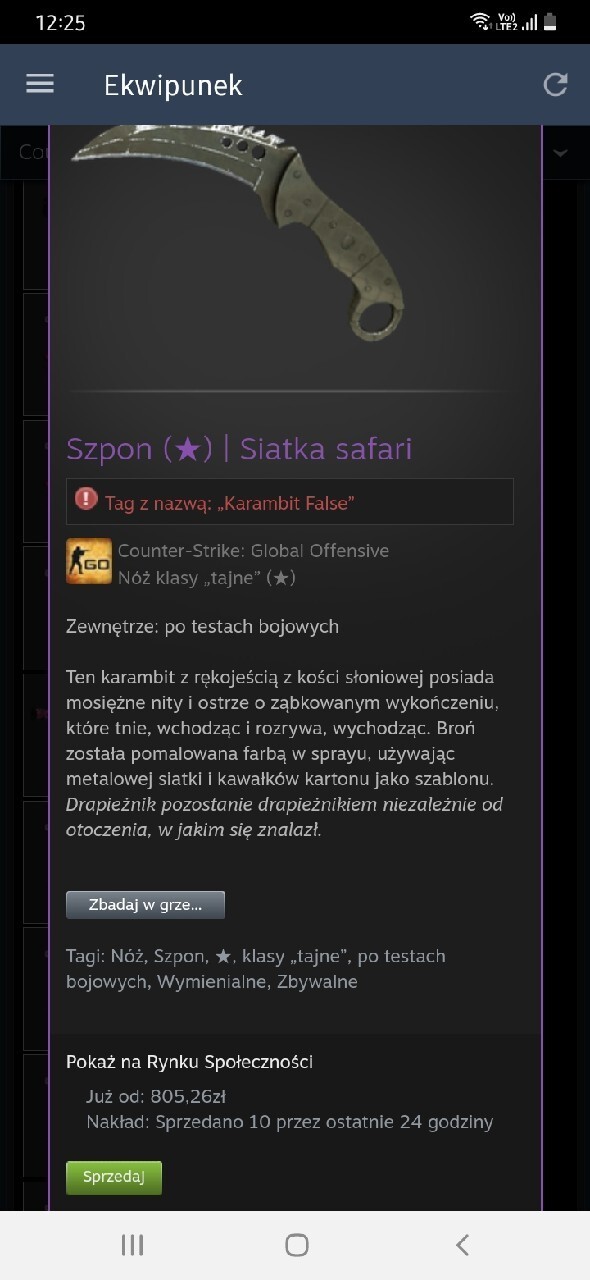Tap the Ekwipunek header title
Screen dimensions: 590x1280
pos(173,85)
